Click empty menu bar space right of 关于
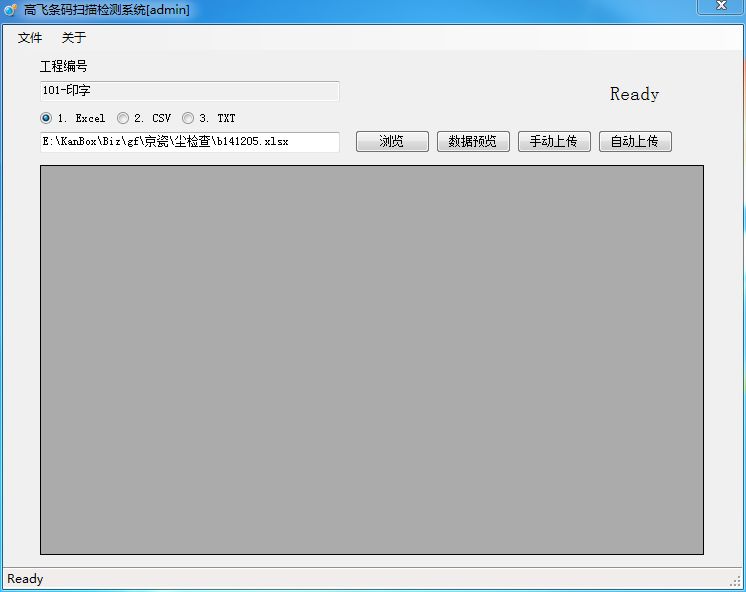This screenshot has width=746, height=592. 400,38
